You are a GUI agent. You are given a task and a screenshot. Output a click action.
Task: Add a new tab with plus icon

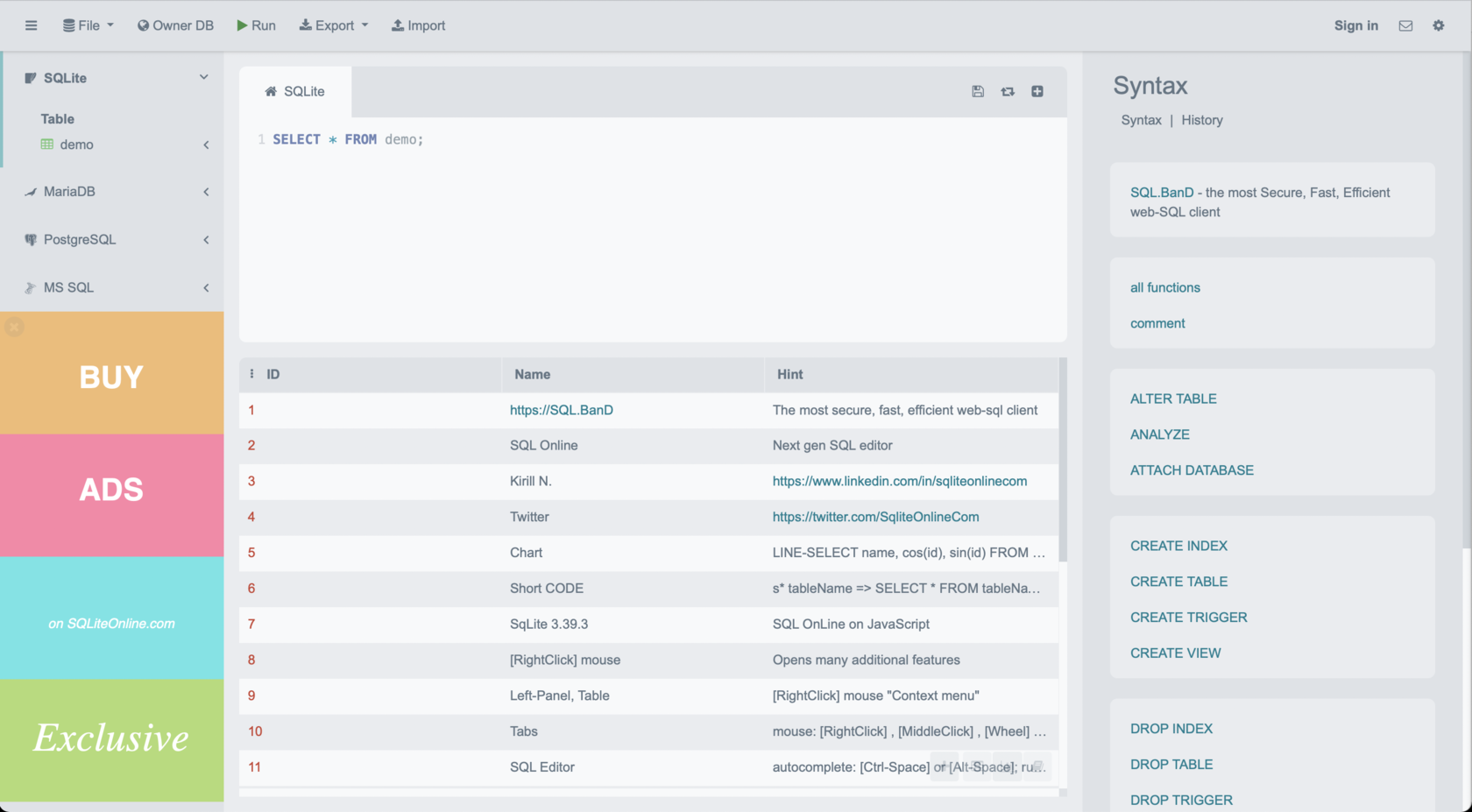(1037, 91)
